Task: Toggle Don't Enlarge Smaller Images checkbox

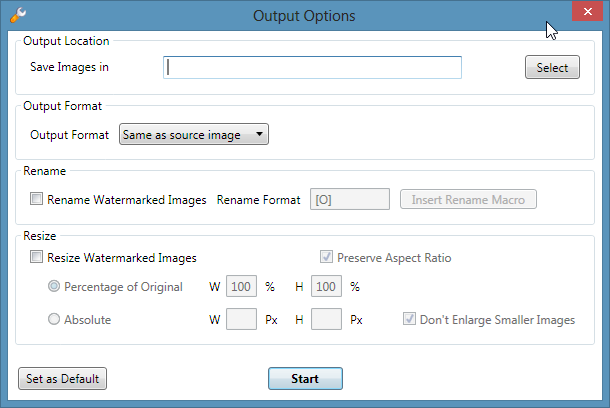Action: tap(410, 321)
